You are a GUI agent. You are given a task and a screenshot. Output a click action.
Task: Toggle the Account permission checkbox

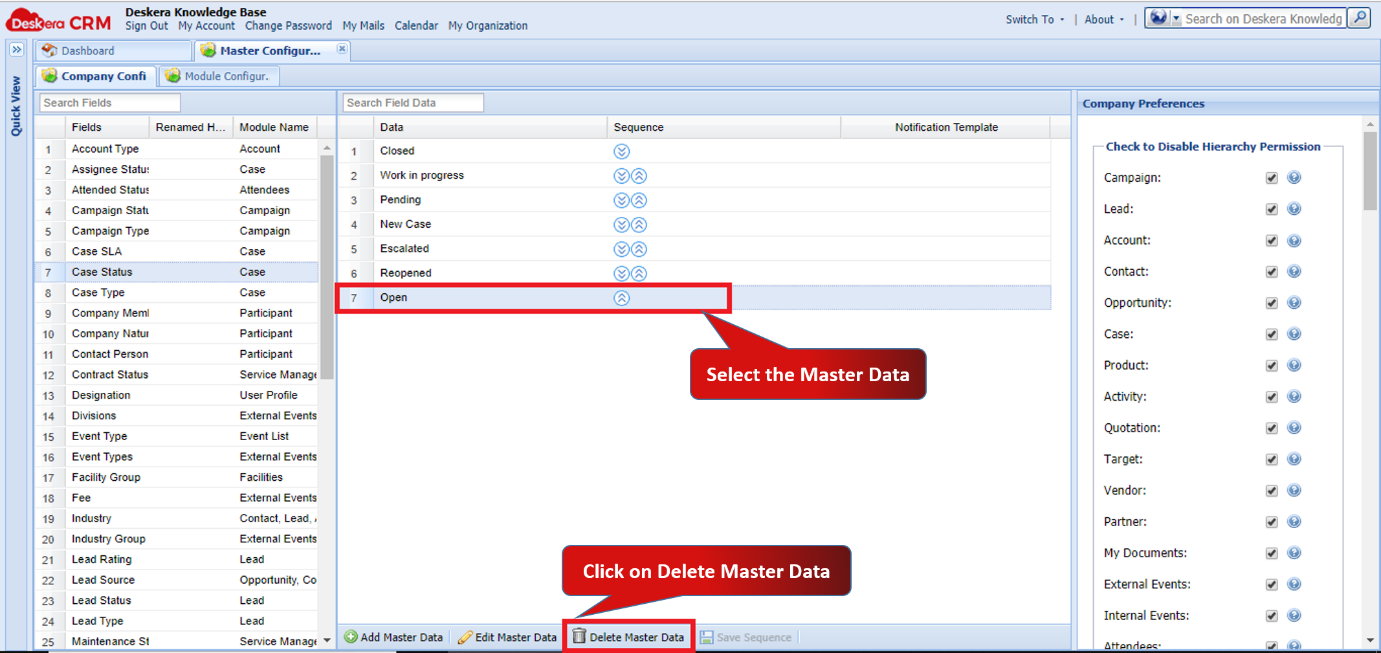(x=1271, y=240)
